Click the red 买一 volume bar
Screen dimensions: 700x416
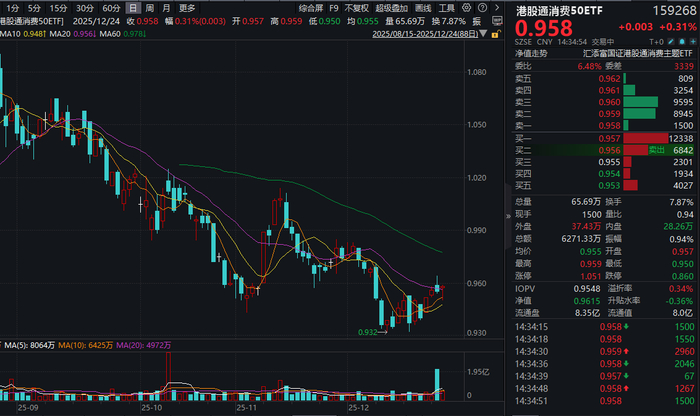(646, 138)
